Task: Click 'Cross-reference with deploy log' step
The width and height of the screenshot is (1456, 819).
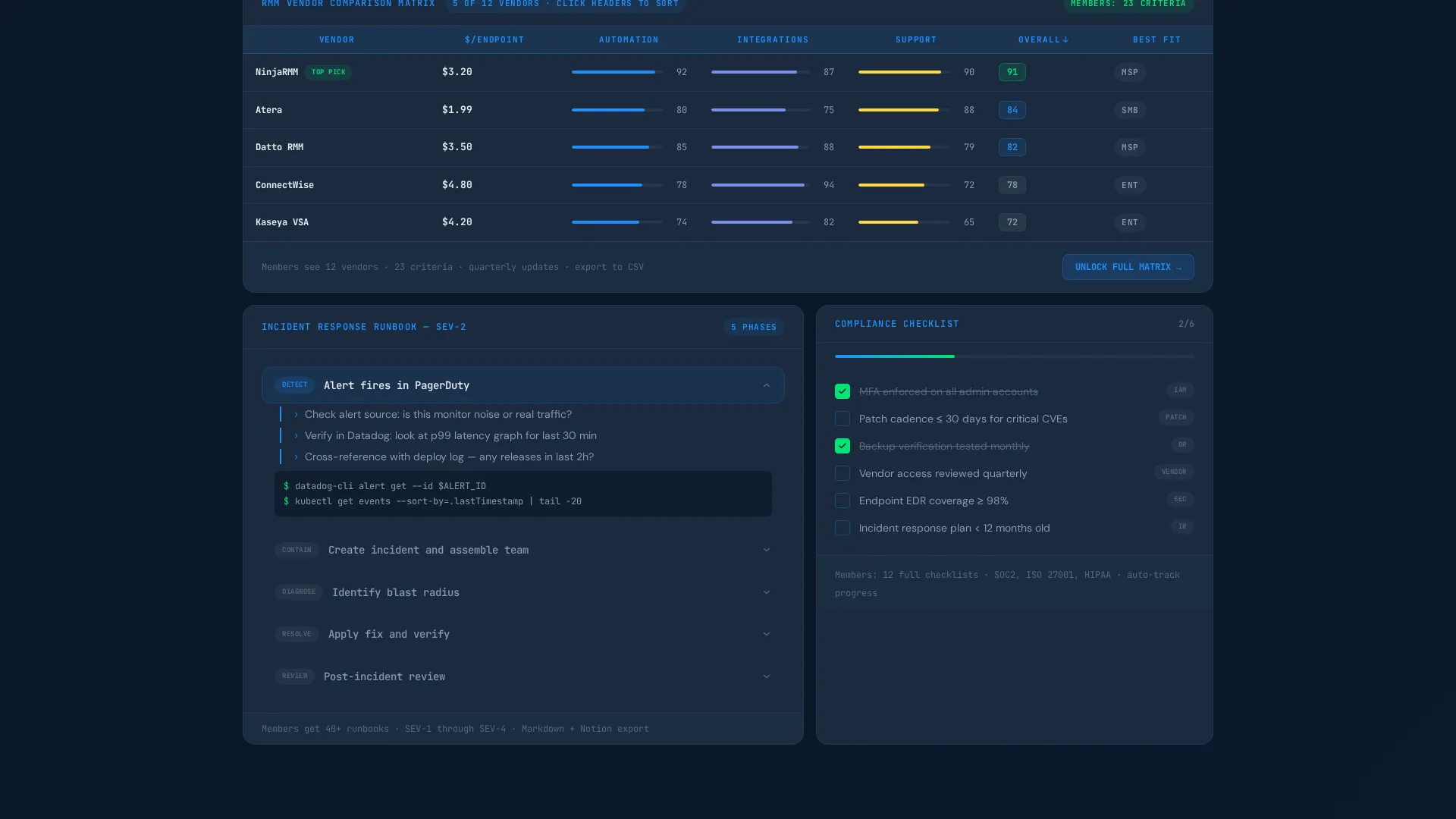Action: click(x=449, y=457)
